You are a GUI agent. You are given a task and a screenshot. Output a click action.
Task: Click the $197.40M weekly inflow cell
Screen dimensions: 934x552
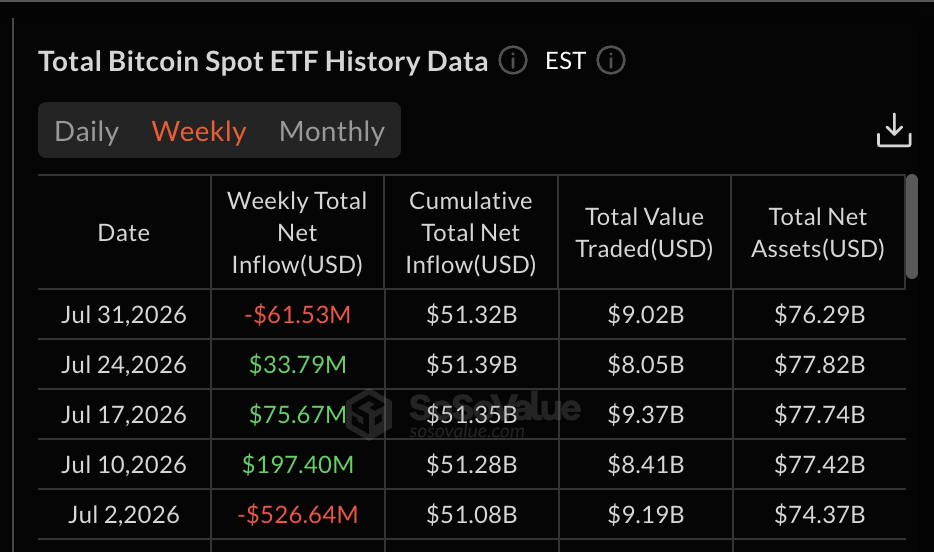[297, 464]
